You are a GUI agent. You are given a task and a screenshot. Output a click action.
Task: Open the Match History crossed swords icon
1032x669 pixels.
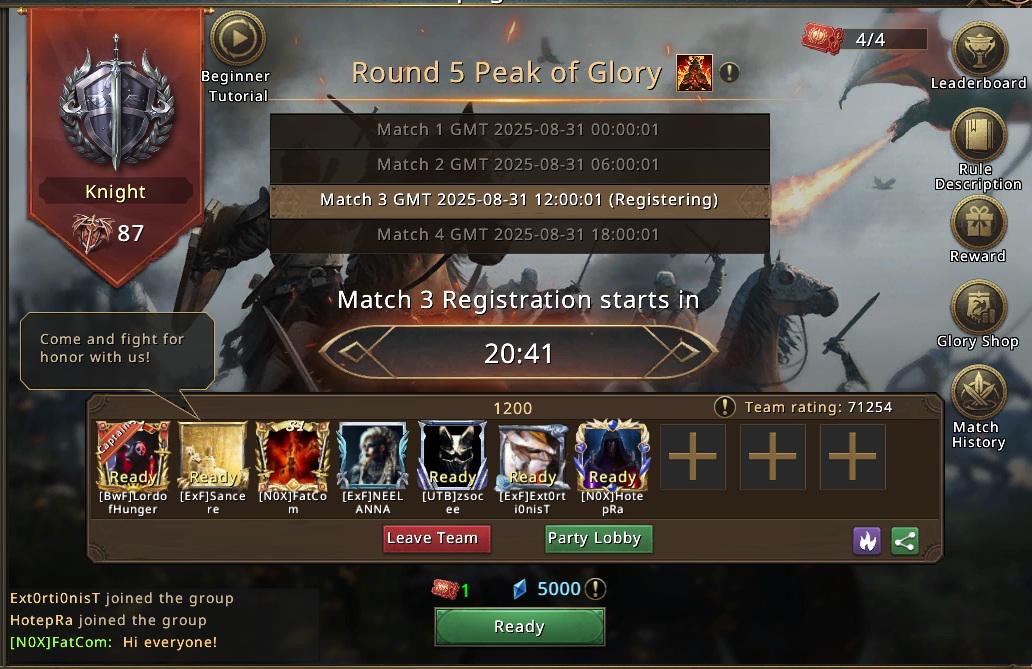point(979,392)
